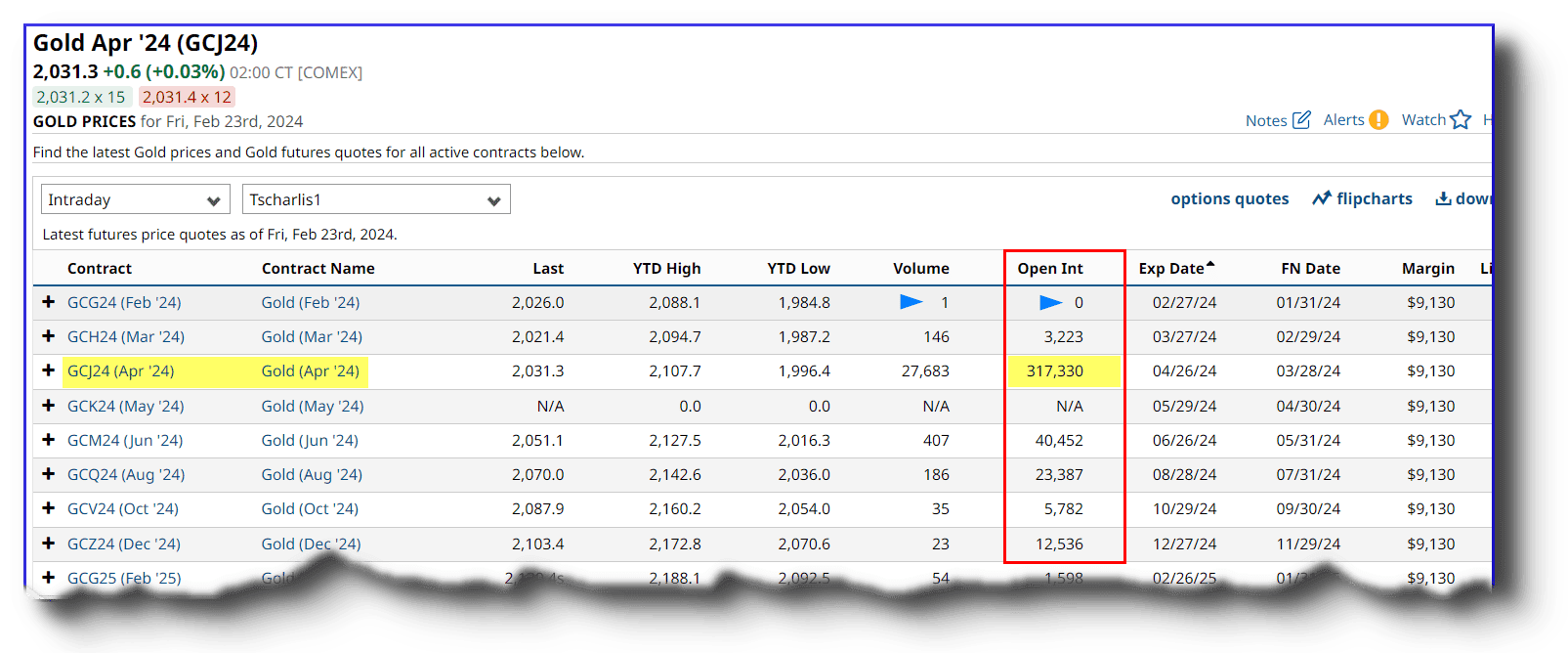Sort table by Volume column header

[920, 269]
